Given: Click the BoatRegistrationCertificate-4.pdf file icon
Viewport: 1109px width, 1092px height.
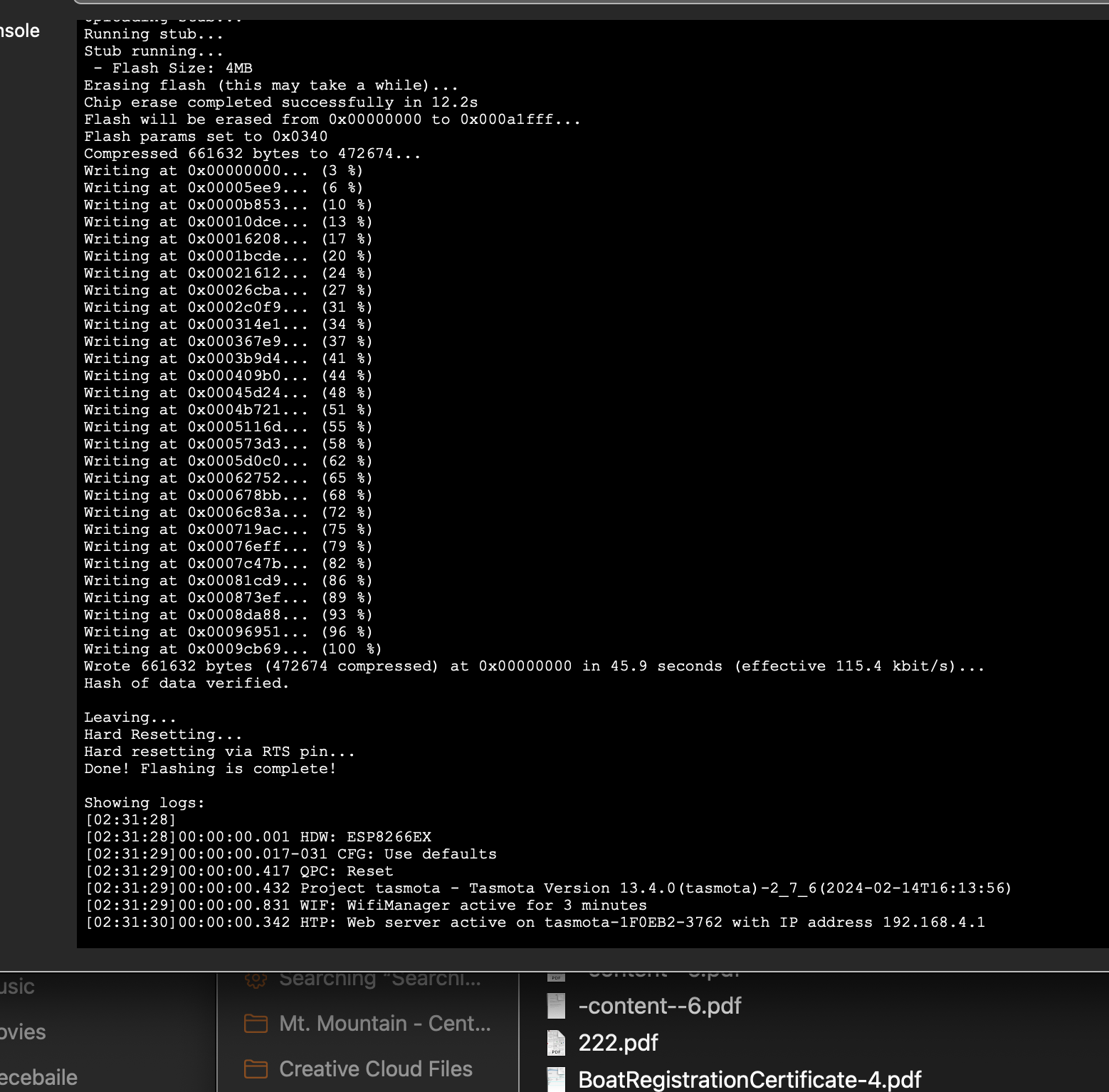Looking at the screenshot, I should click(x=556, y=1080).
